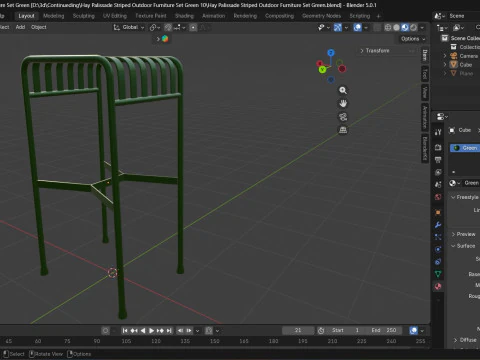Screen dimensions: 480x360
Task: Click the End frame field showing 250
Action: click(x=384, y=330)
